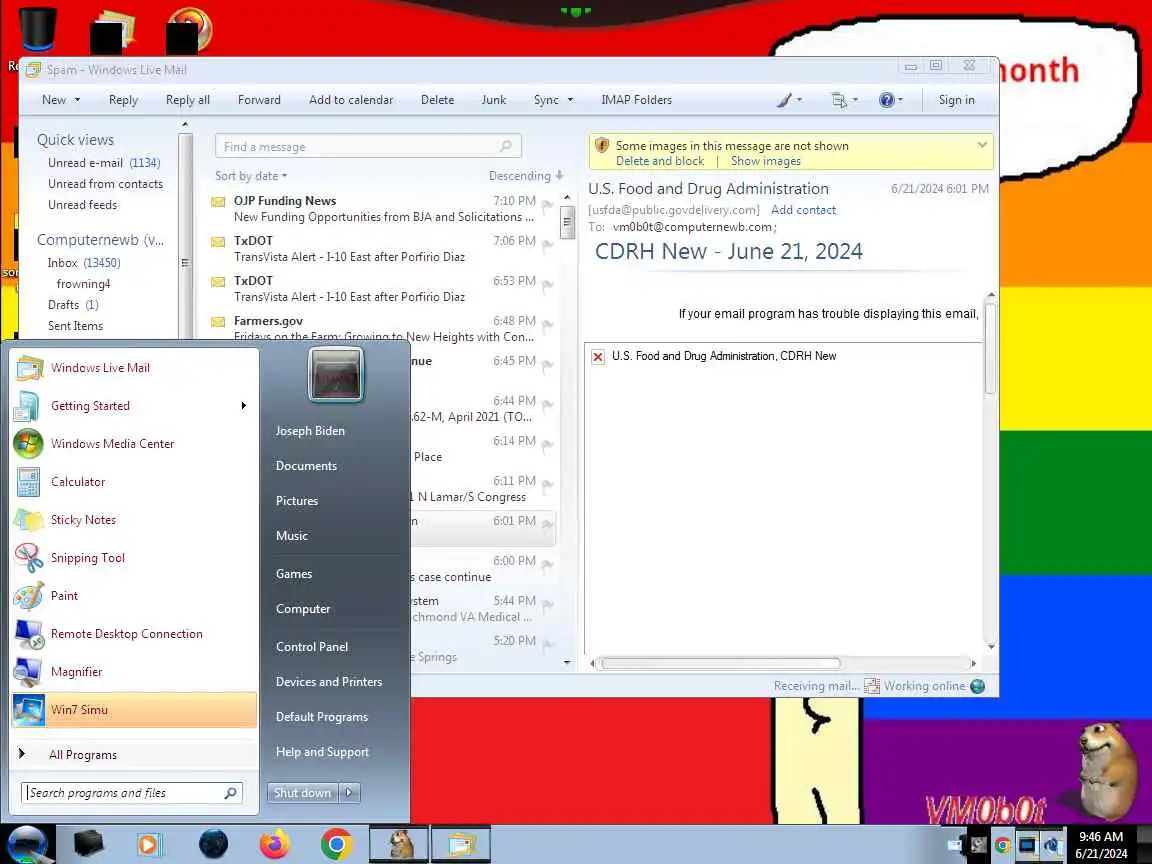Open the Sync dropdown menu

click(570, 100)
